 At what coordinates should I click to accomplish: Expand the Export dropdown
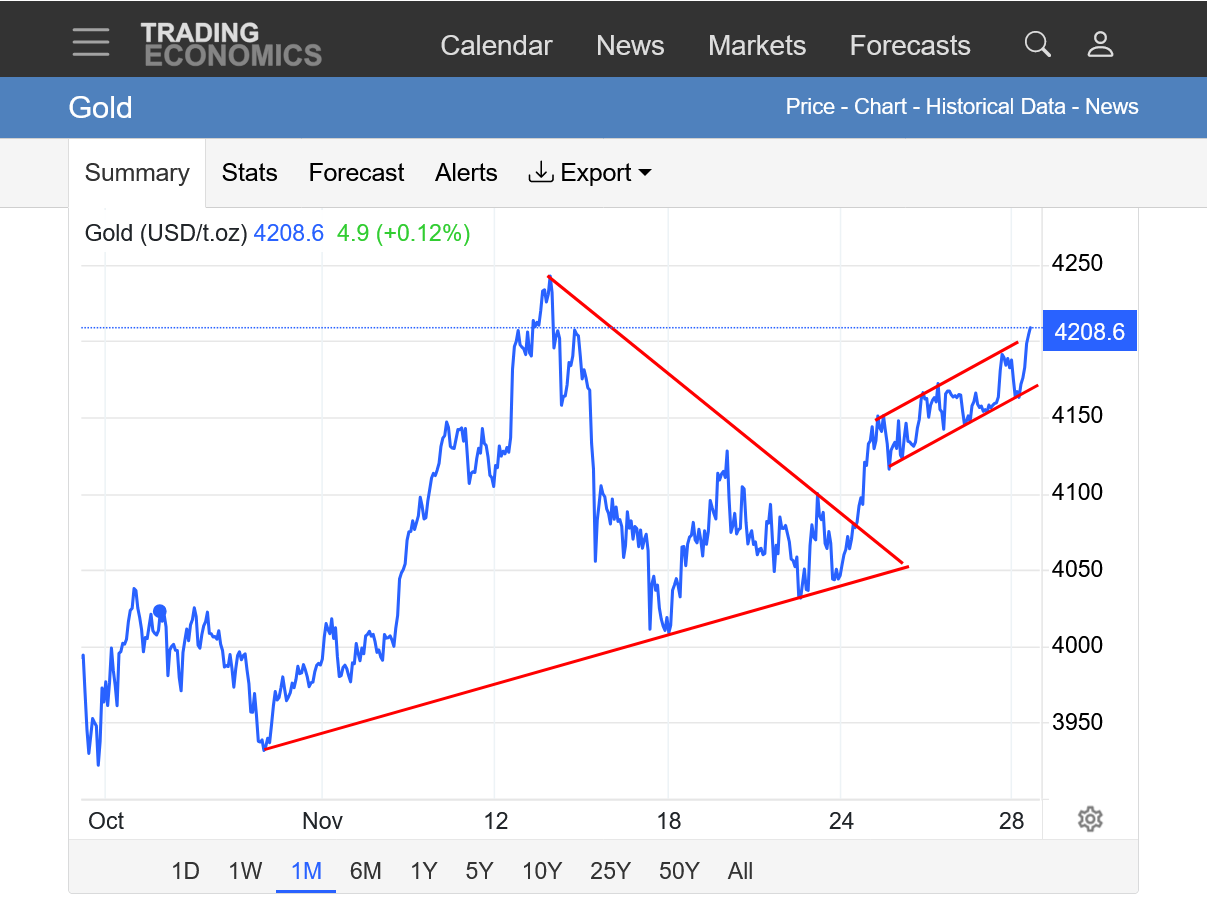(x=590, y=173)
